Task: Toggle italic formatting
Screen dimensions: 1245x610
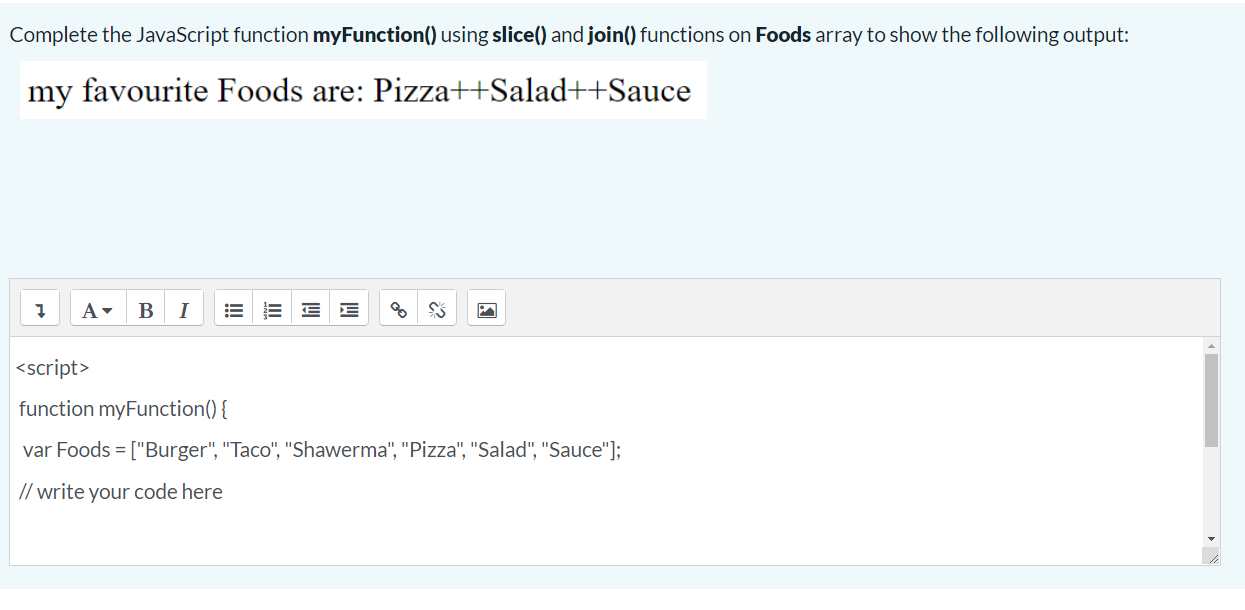Action: point(184,309)
